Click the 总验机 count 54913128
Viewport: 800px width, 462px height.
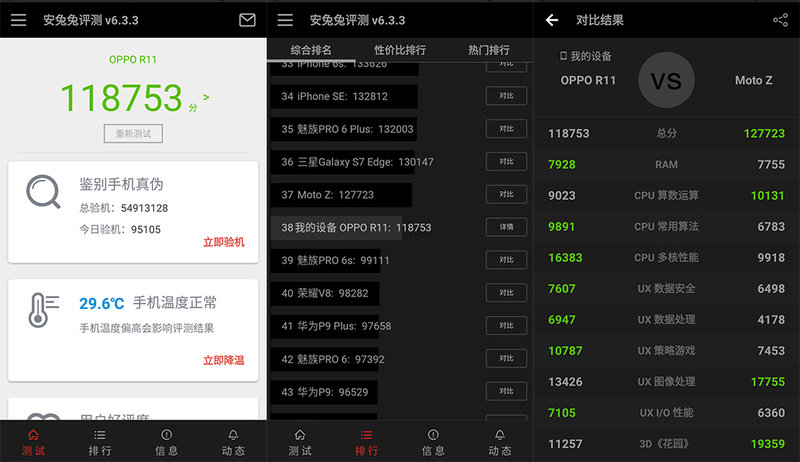(144, 208)
